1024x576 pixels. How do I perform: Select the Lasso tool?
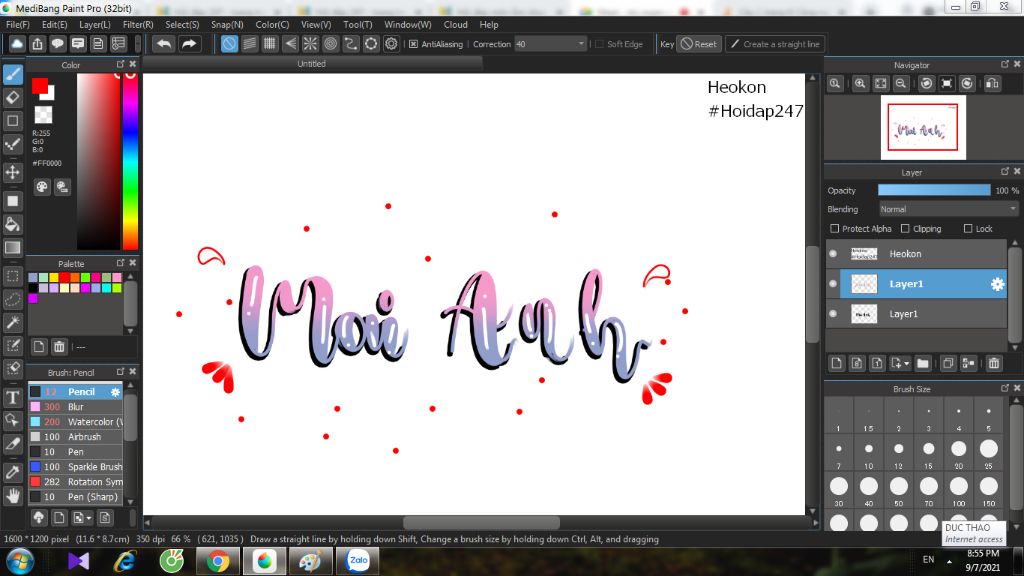(12, 299)
